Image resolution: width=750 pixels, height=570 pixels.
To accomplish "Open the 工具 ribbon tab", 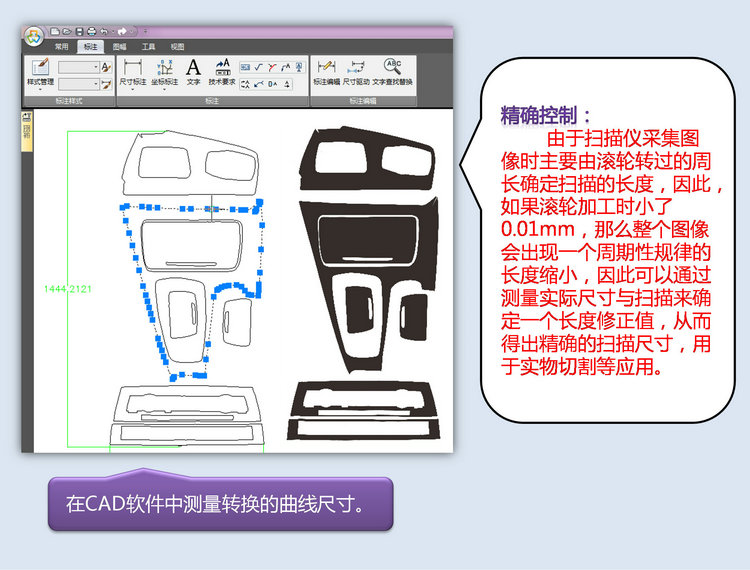I will tap(148, 46).
